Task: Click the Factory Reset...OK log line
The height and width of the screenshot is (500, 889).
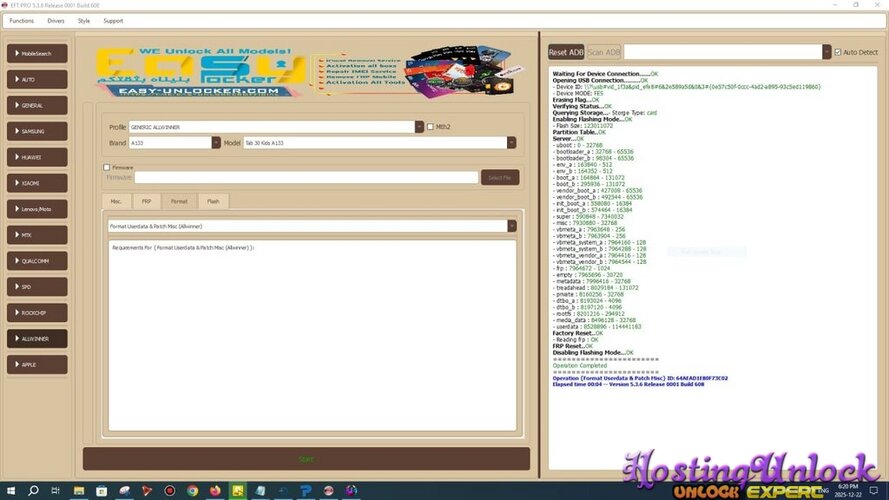Action: click(x=578, y=333)
